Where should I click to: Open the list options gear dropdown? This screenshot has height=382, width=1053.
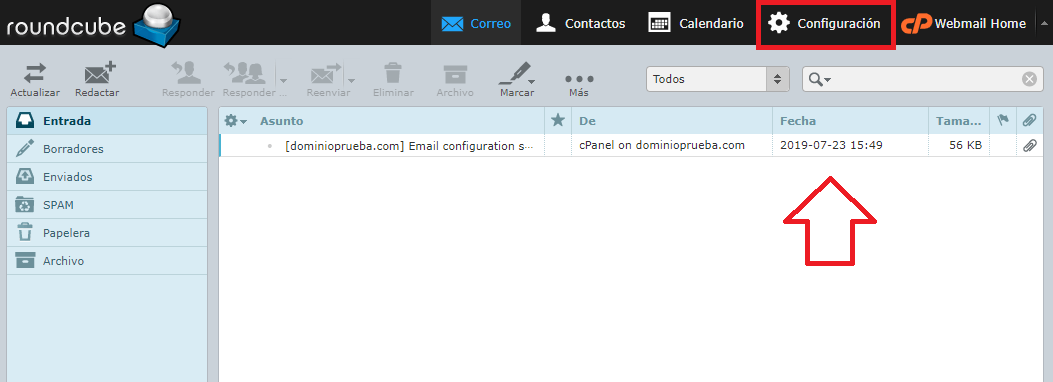pos(235,121)
